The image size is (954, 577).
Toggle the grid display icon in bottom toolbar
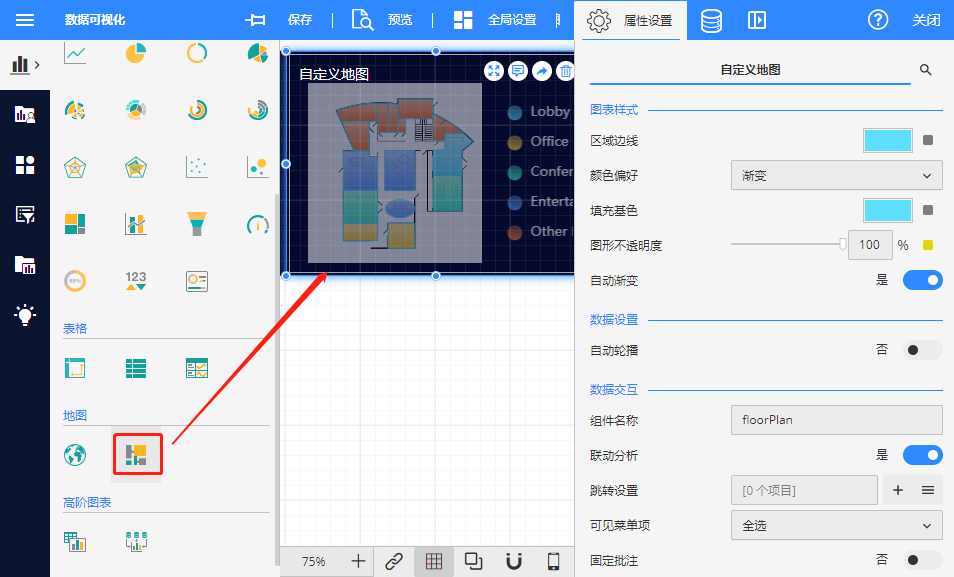(434, 561)
